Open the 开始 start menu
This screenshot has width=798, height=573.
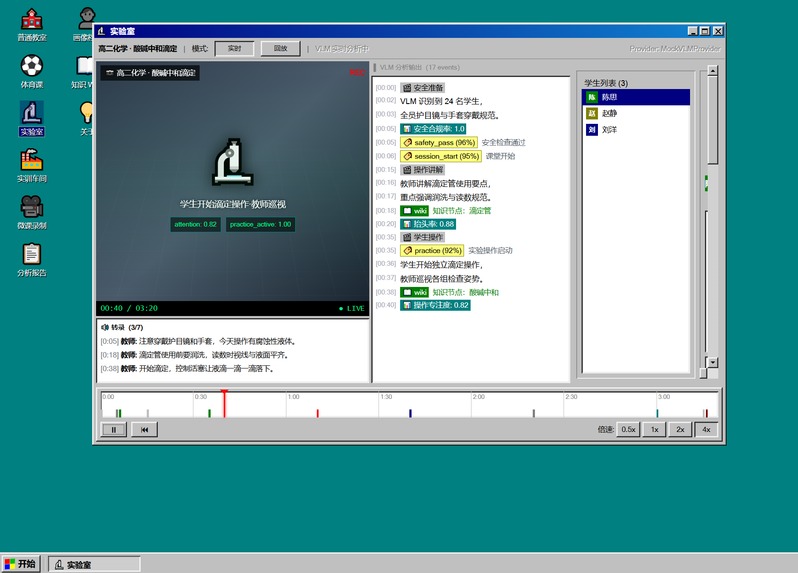coord(20,564)
